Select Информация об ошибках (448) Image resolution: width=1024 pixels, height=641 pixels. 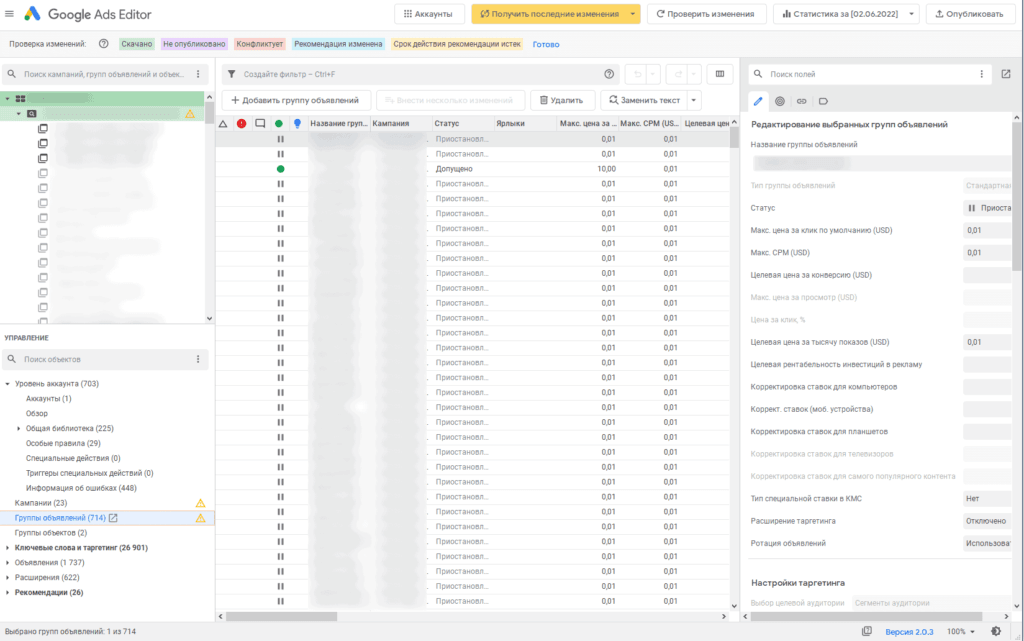pyautogui.click(x=81, y=488)
